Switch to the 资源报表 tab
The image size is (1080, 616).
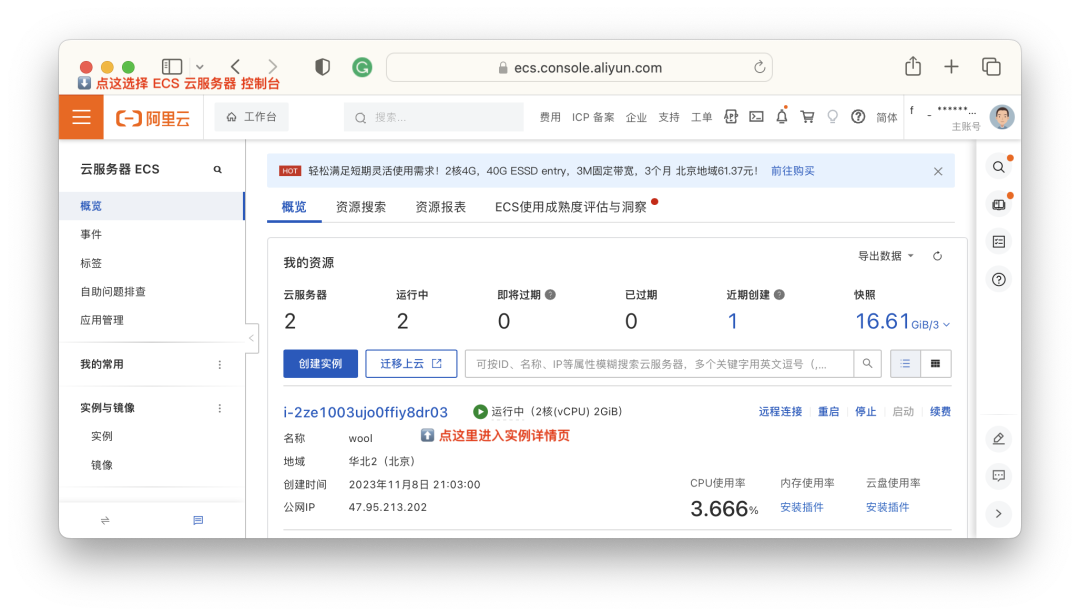(x=441, y=207)
